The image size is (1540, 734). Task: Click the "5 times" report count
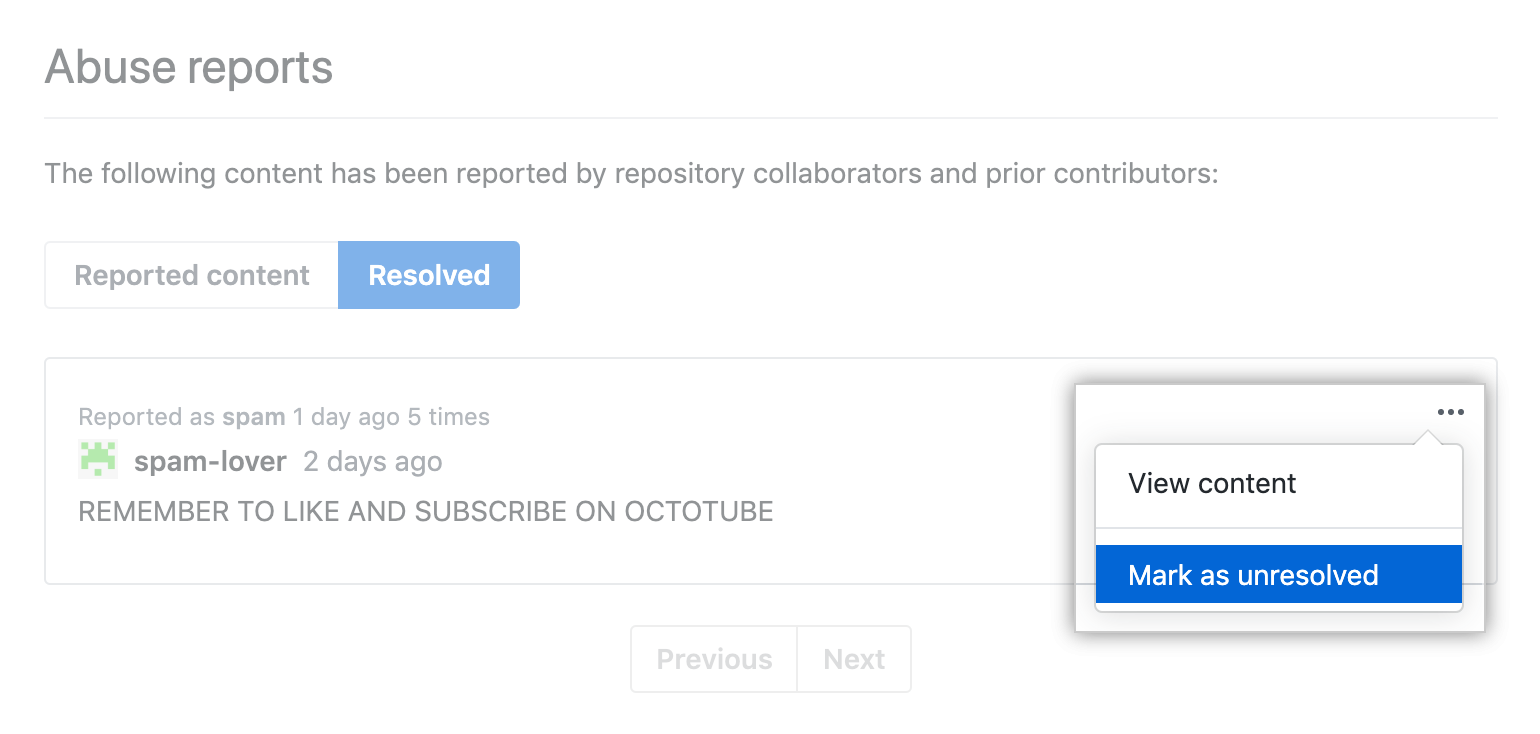[449, 417]
